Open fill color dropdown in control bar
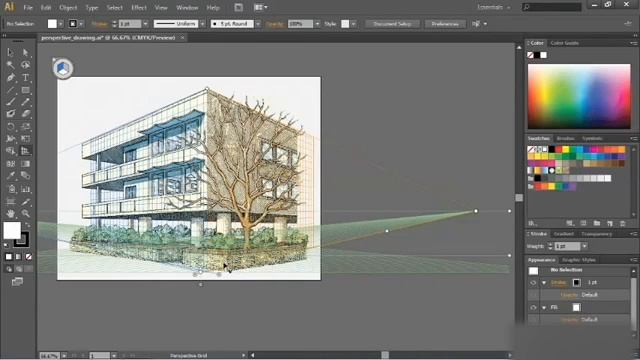The width and height of the screenshot is (640, 360). [x=60, y=24]
